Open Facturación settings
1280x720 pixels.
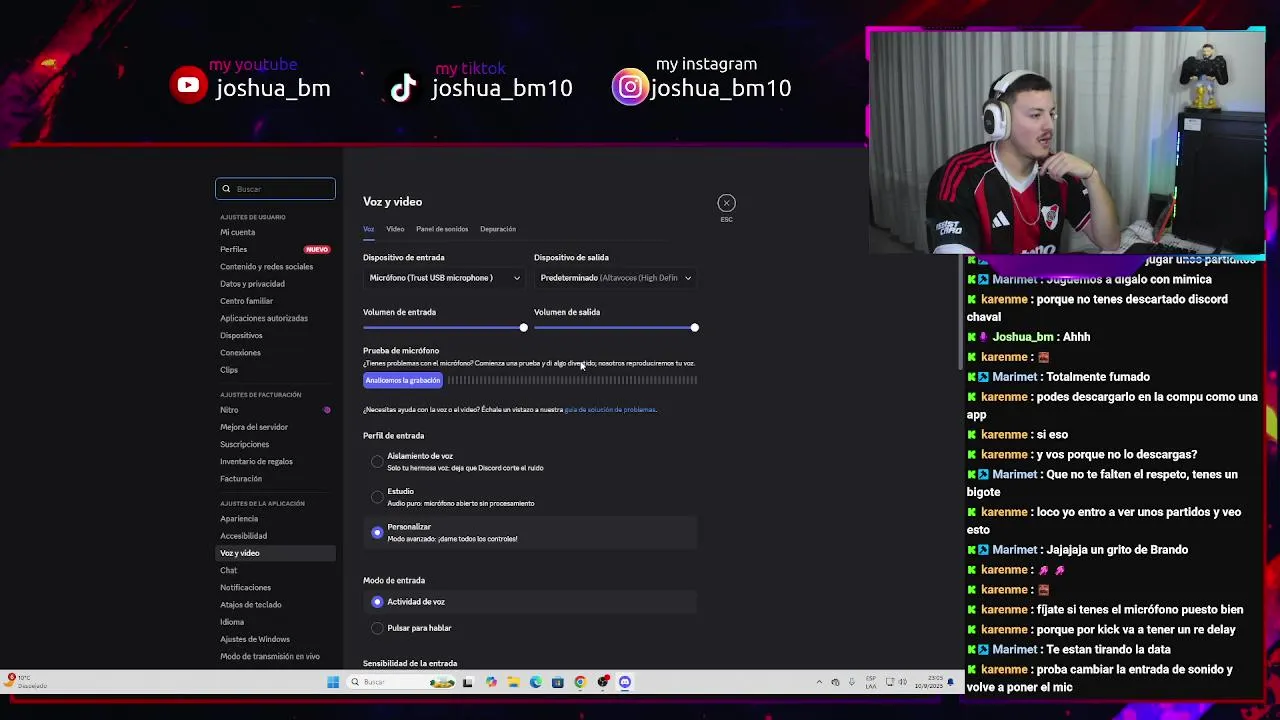pyautogui.click(x=241, y=479)
